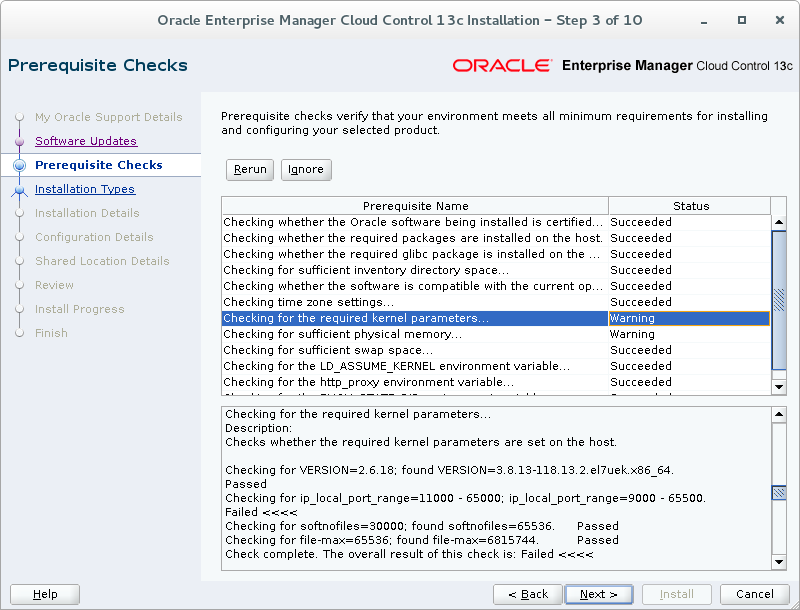Select the LD_ASSUME_KERNEL environment variable row

tap(496, 366)
